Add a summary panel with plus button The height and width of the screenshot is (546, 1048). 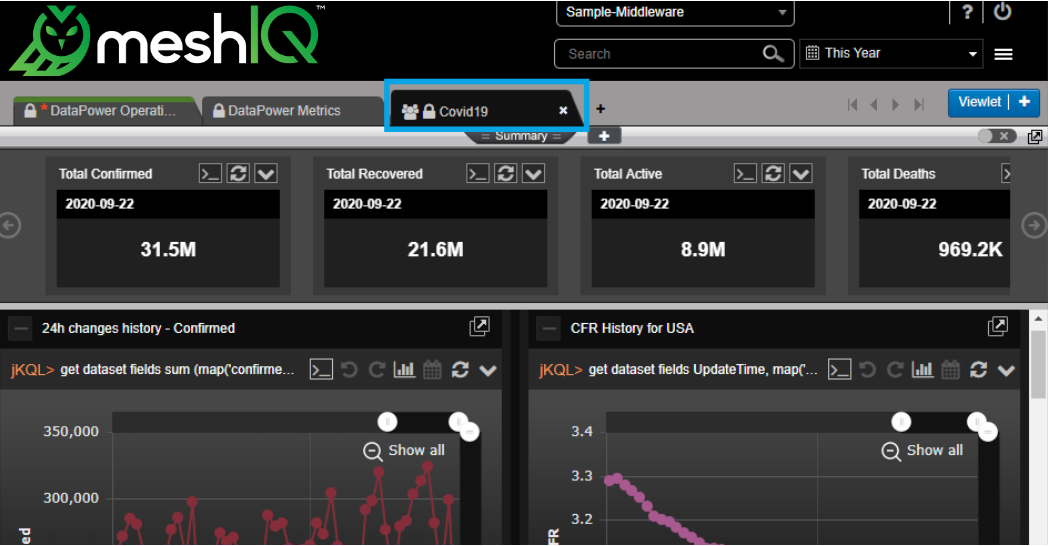tap(604, 136)
